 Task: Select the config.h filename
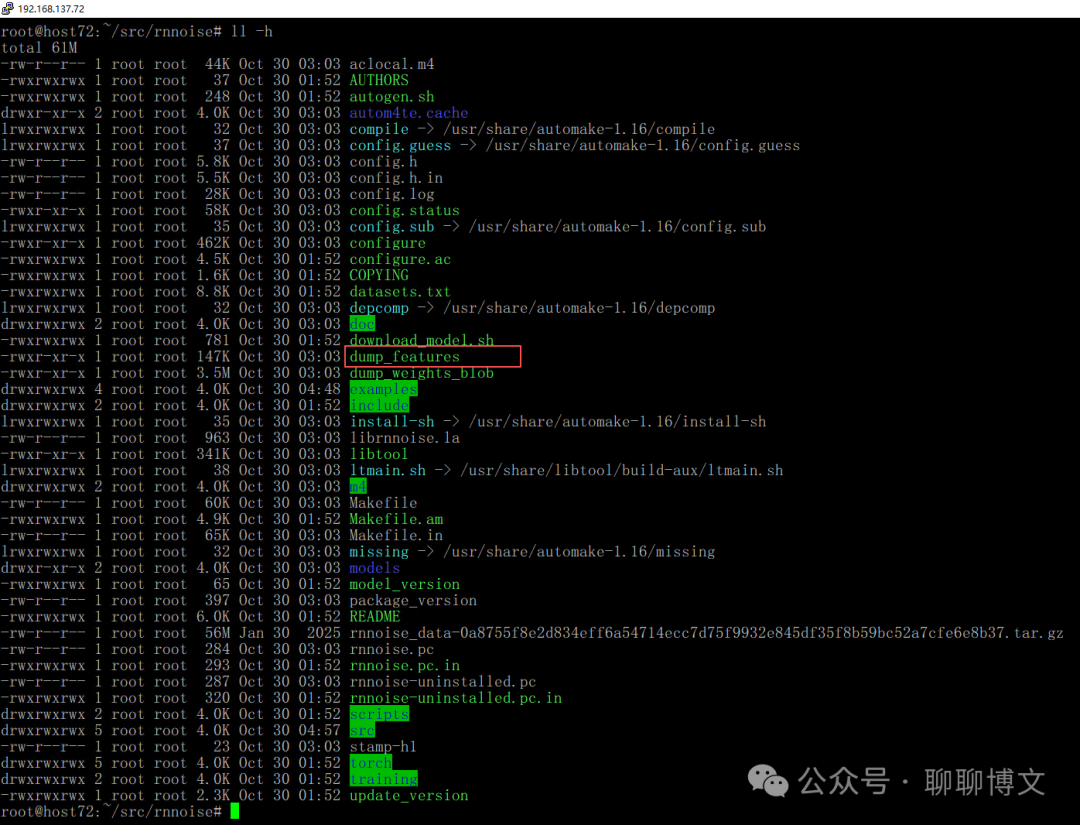click(x=383, y=162)
